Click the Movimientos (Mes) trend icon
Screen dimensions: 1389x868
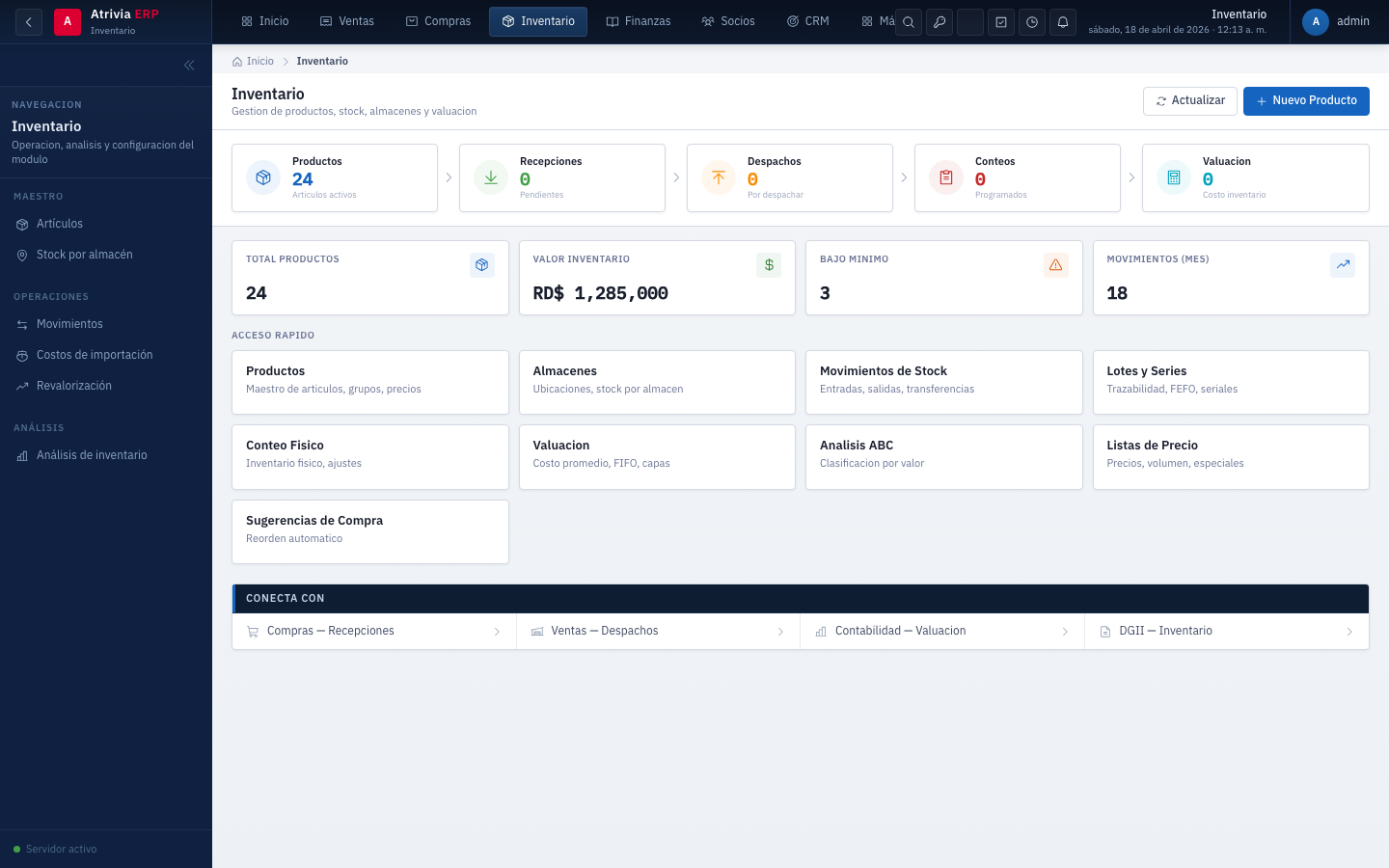1343,265
